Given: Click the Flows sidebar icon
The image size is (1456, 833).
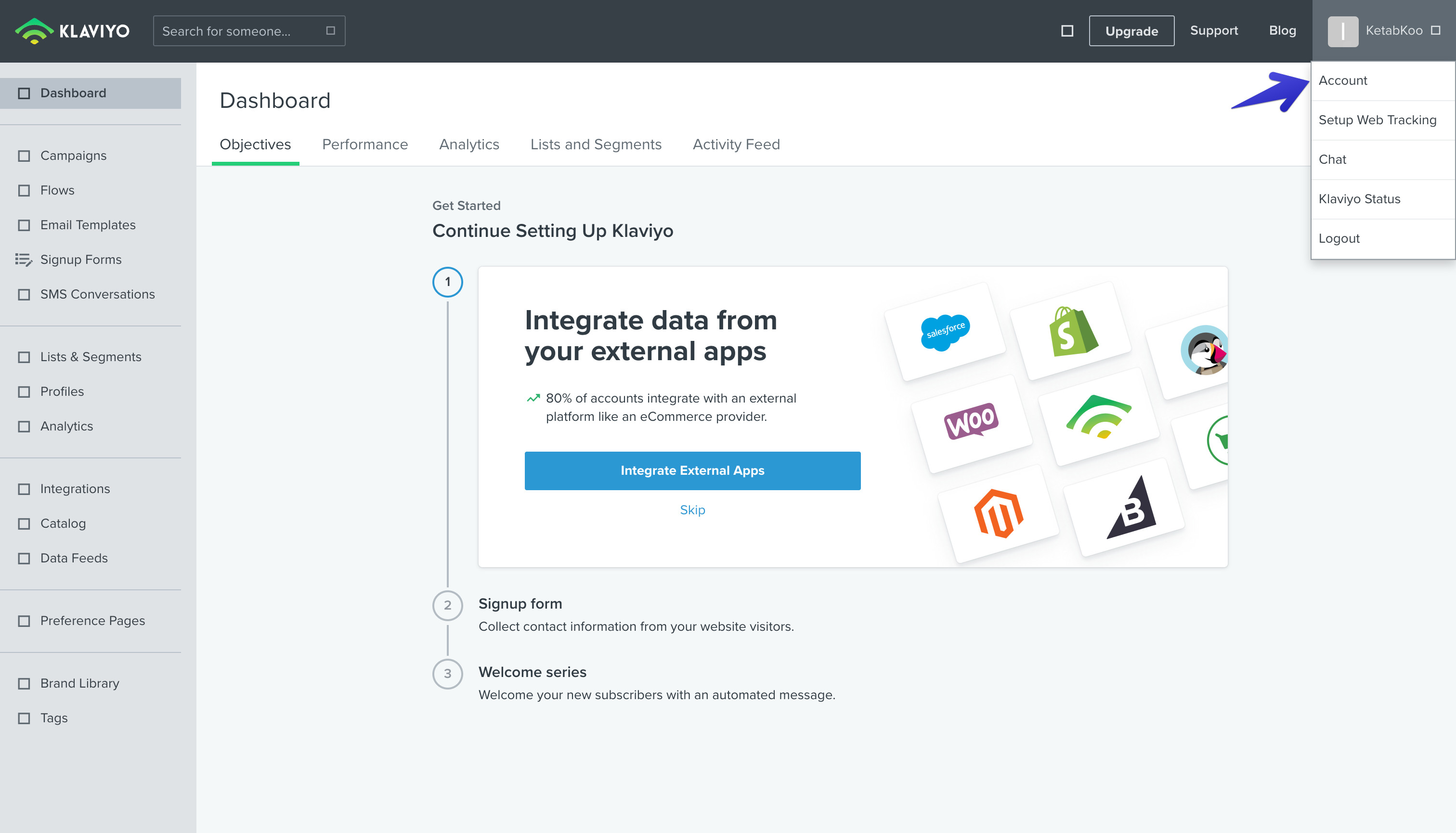Looking at the screenshot, I should click(x=24, y=191).
